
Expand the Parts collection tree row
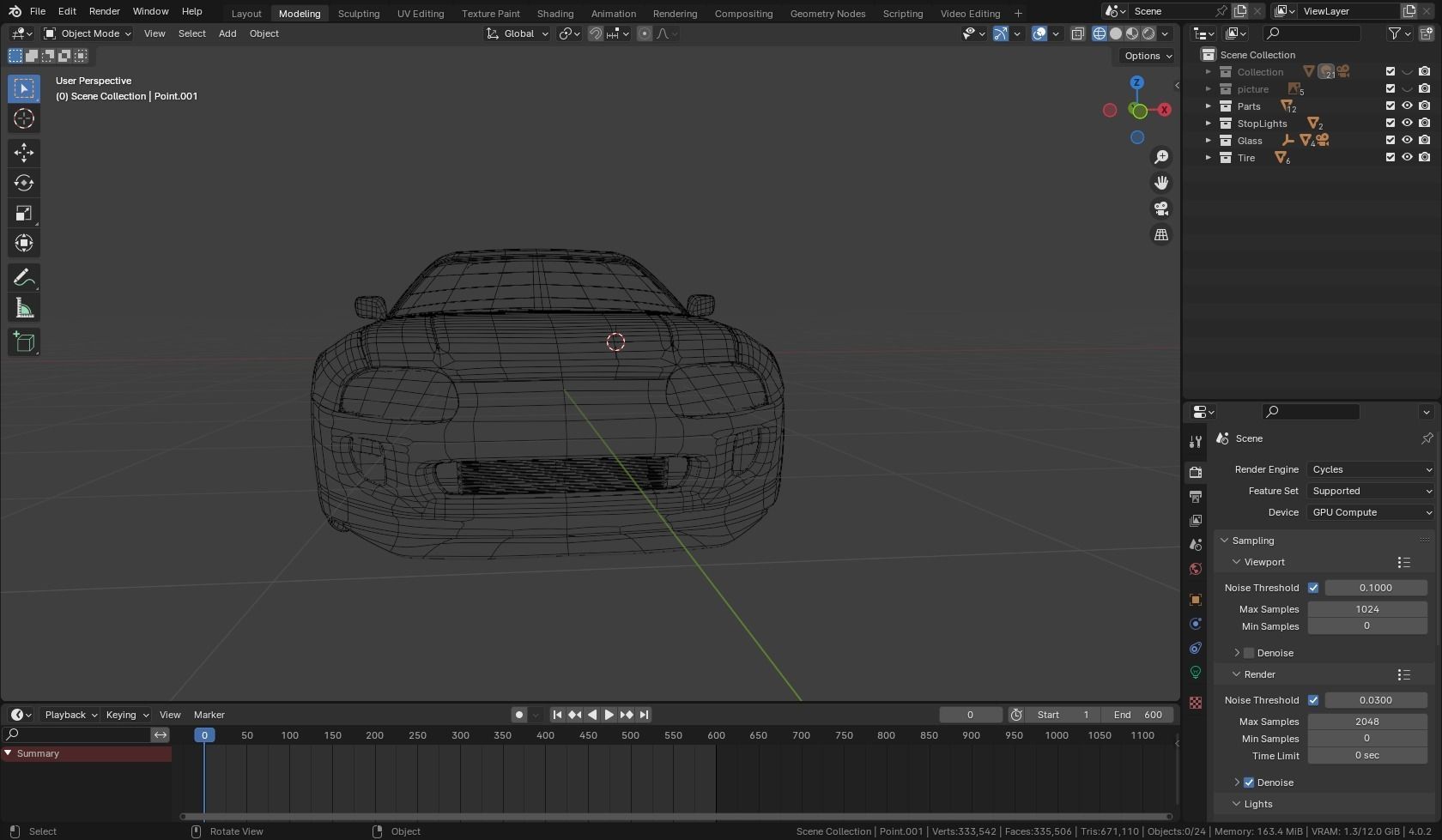point(1208,106)
